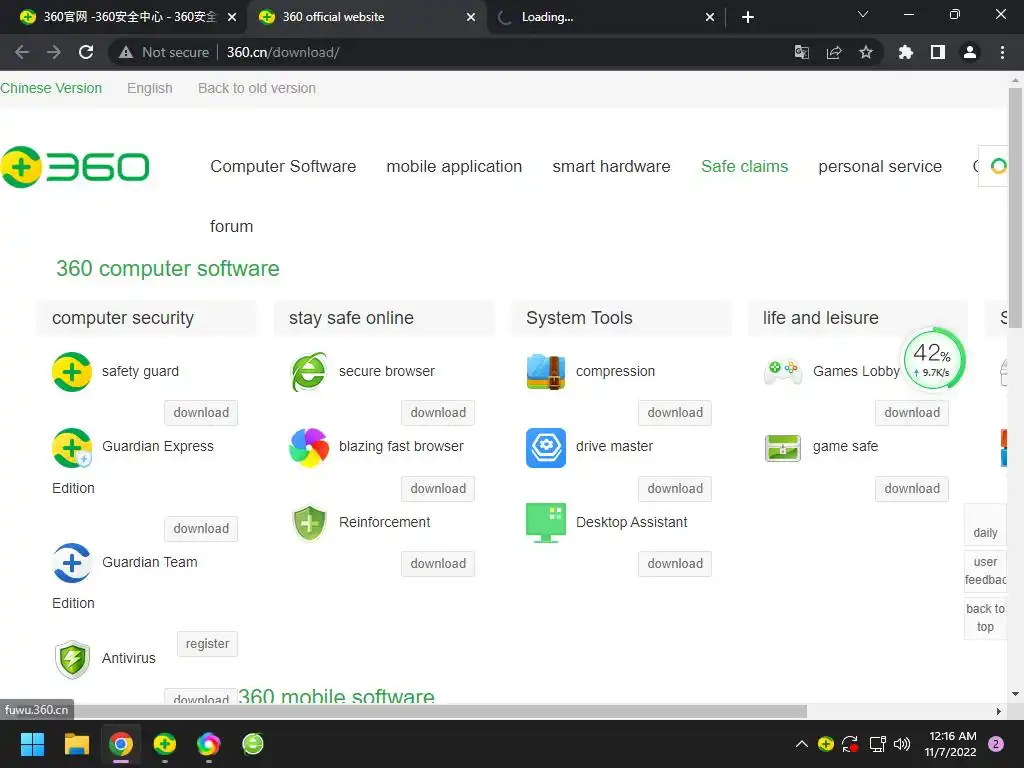Click the Reinforcement shield icon
Screen dimensions: 1024x768
pos(309,522)
